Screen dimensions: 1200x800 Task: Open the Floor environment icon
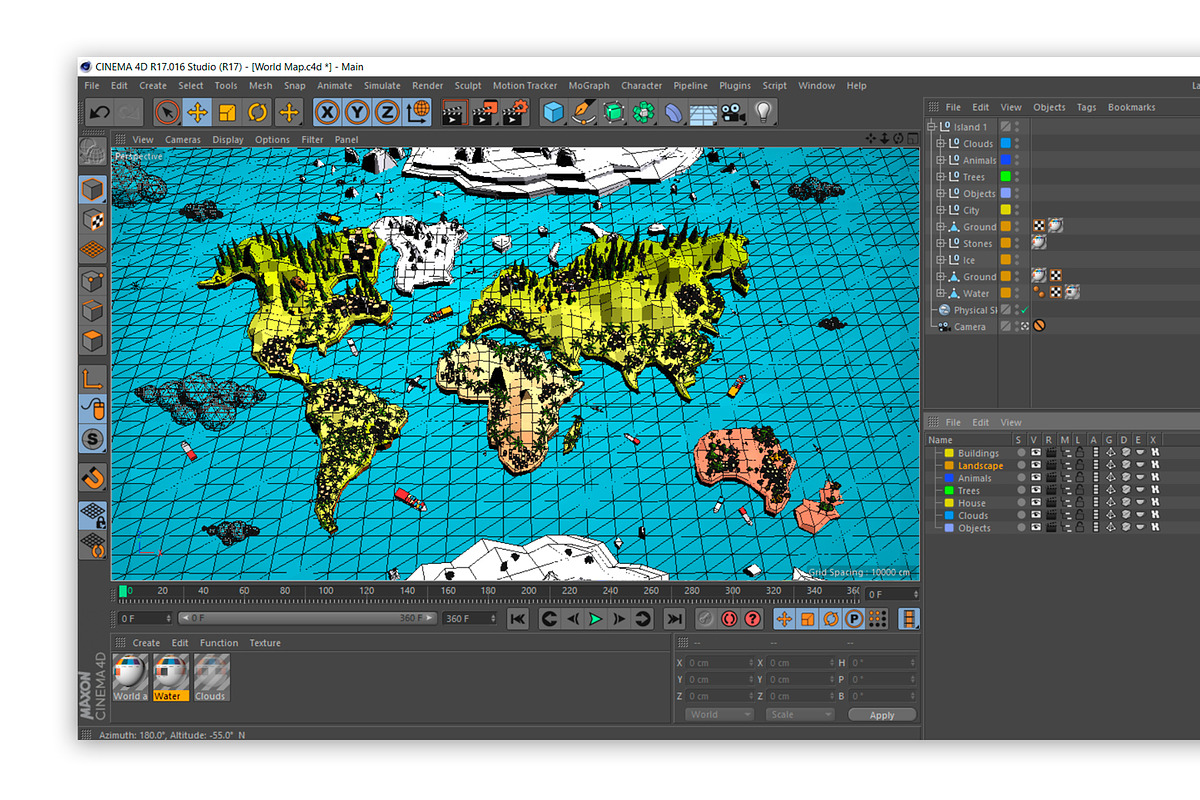[704, 112]
